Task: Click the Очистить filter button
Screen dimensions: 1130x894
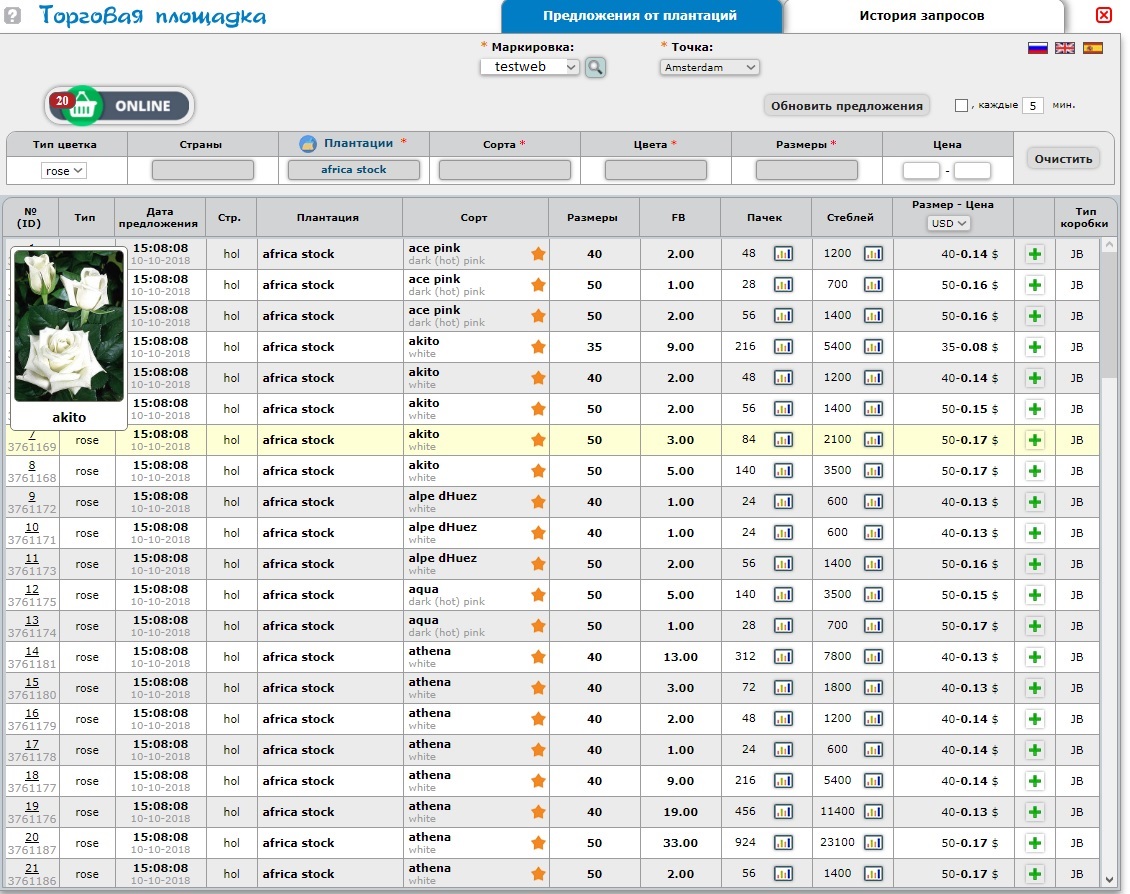Action: pyautogui.click(x=1064, y=159)
